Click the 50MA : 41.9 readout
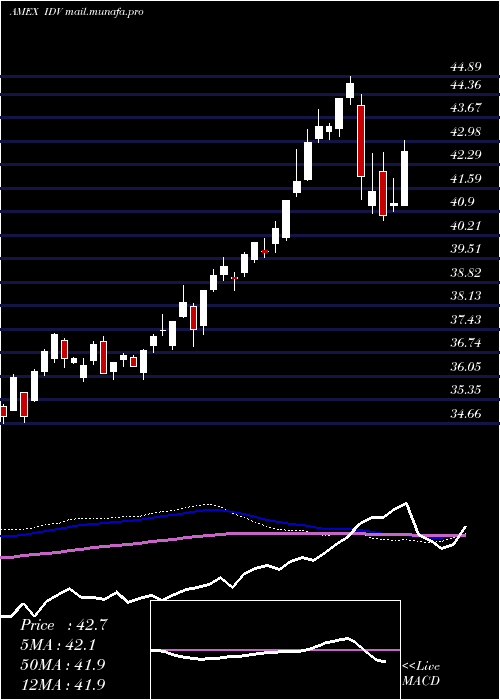 click(x=63, y=664)
